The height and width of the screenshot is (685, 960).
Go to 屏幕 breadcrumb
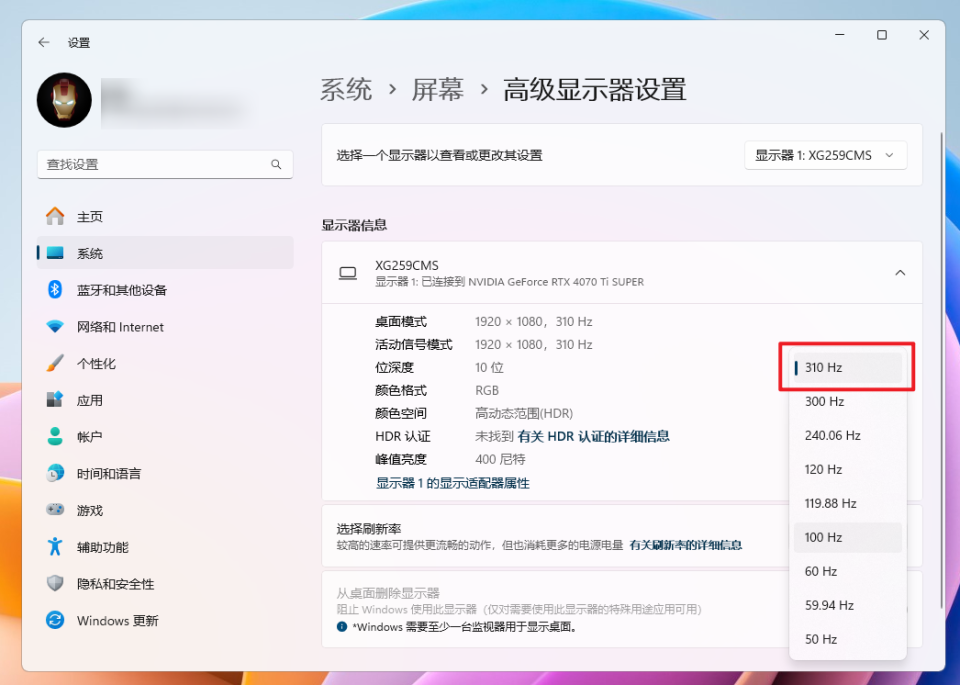click(x=437, y=90)
